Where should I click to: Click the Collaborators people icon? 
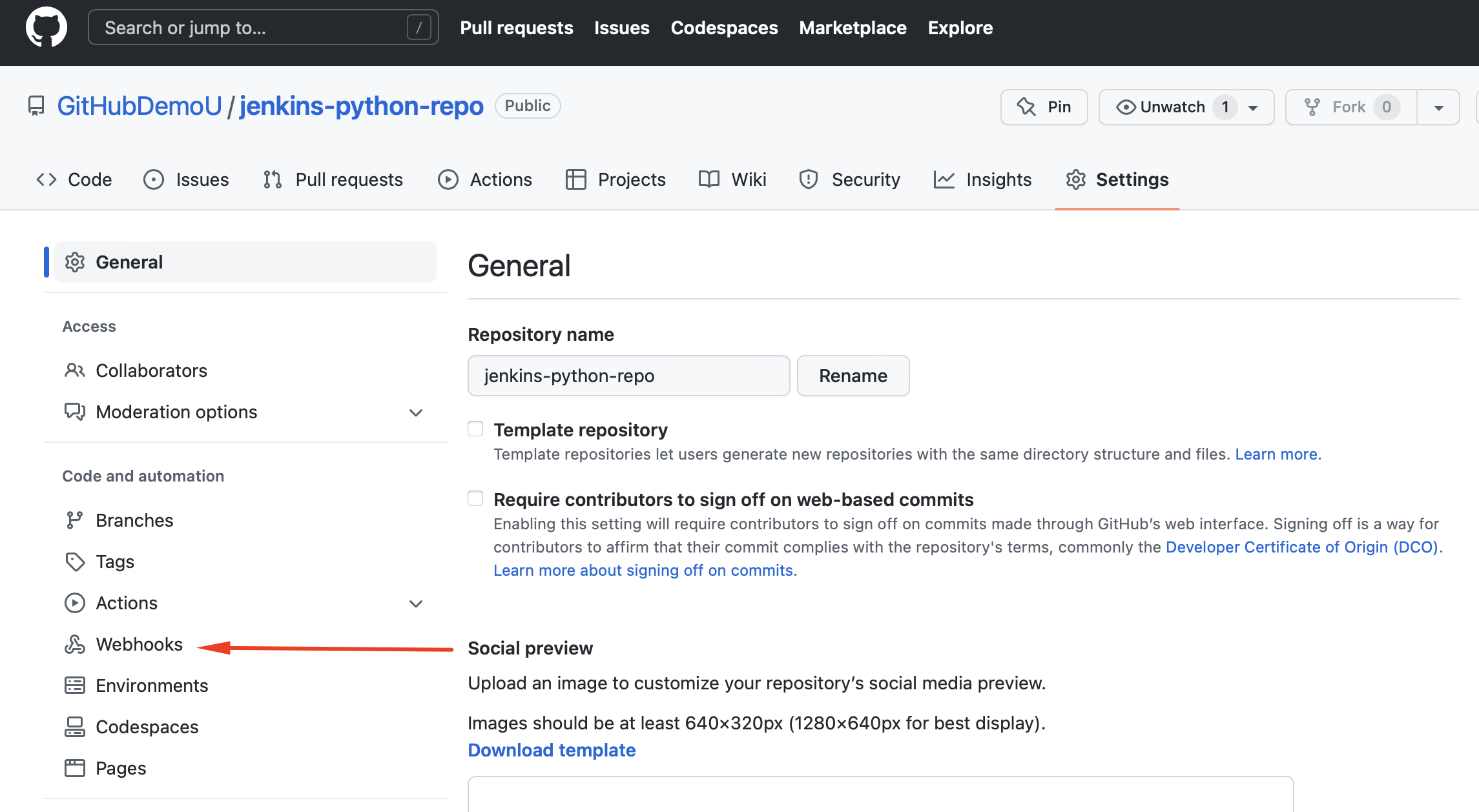[x=75, y=370]
